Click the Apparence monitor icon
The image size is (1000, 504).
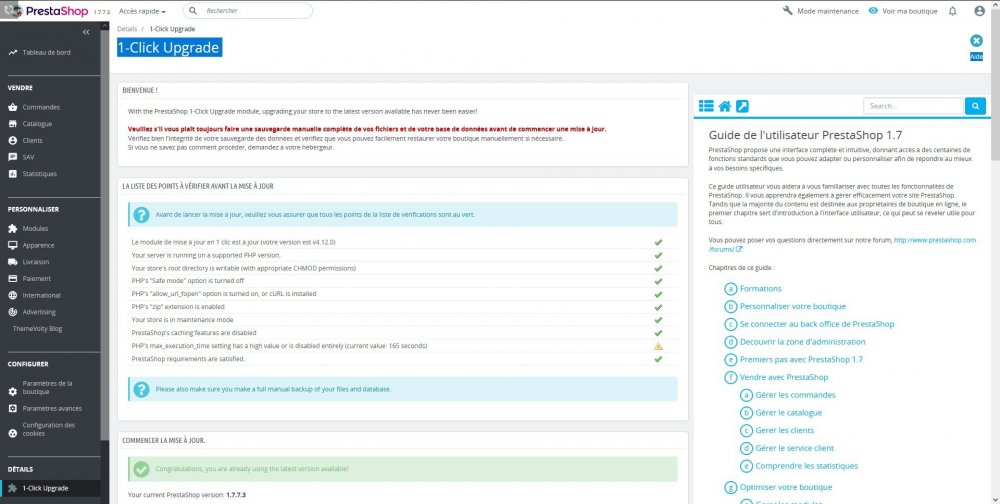pos(13,245)
